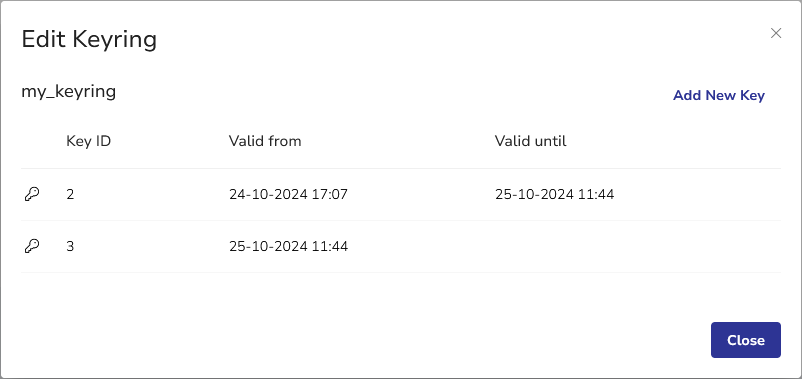The image size is (802, 379).
Task: Click the key icon for Key ID 3
Action: point(32,247)
